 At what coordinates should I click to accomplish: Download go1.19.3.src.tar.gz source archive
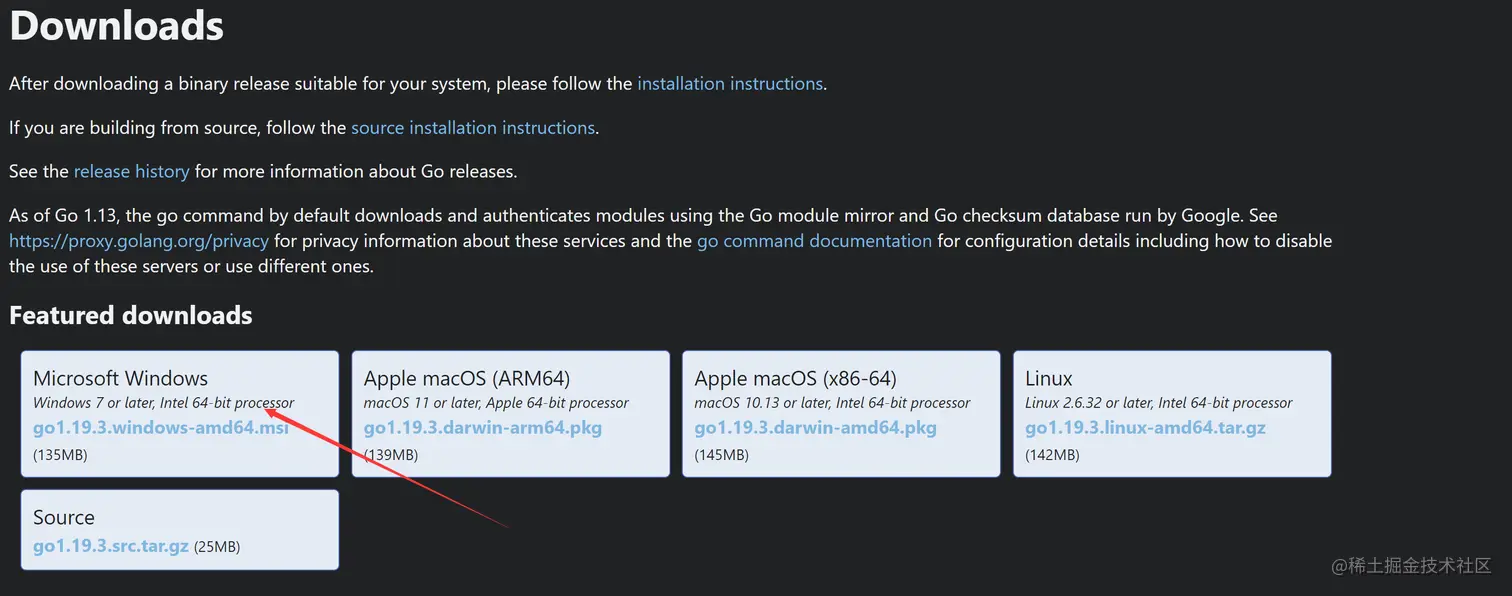click(x=111, y=547)
